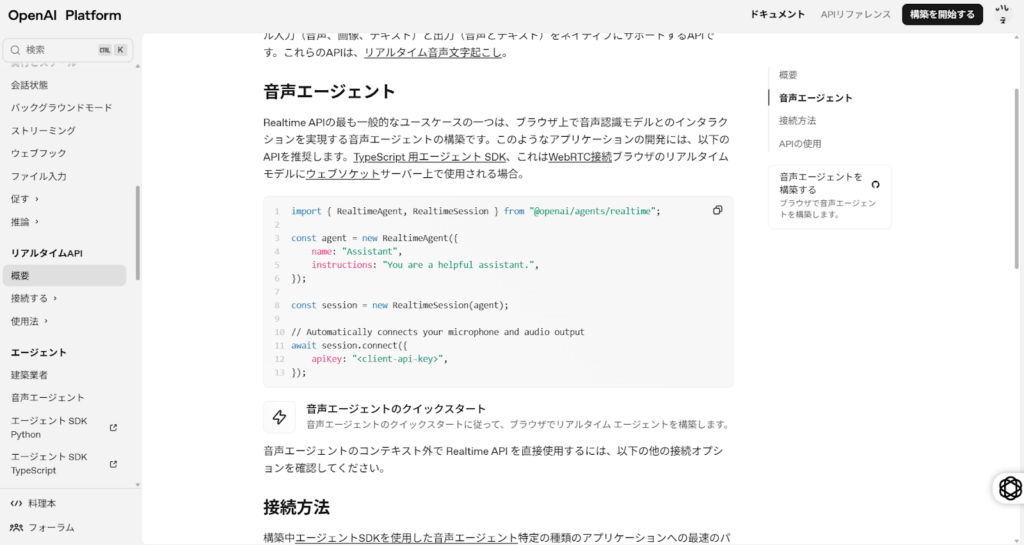
Task: Open 建築業者 in the sidebar
Action: (x=29, y=375)
